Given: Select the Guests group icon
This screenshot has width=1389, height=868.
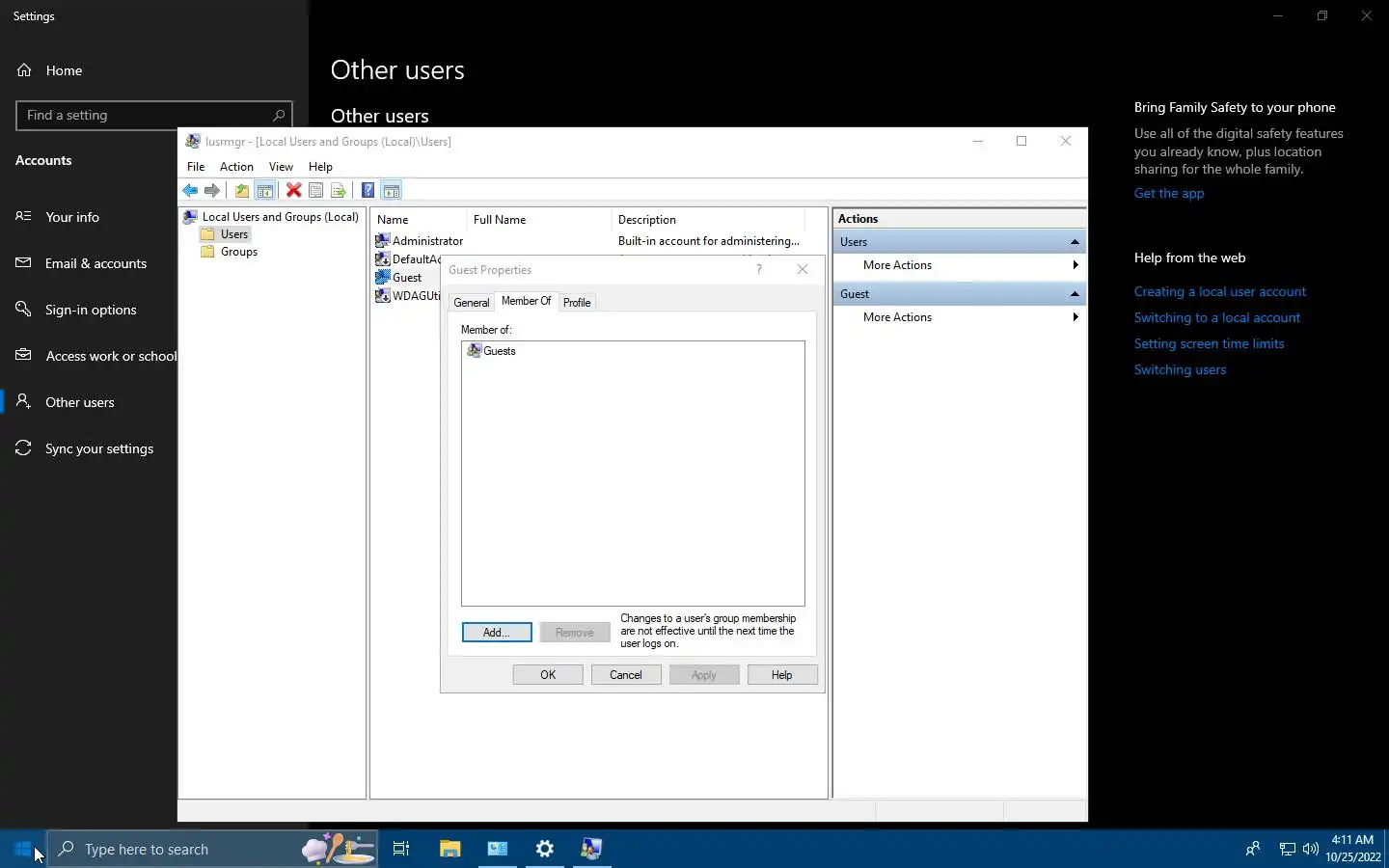Looking at the screenshot, I should tap(474, 351).
